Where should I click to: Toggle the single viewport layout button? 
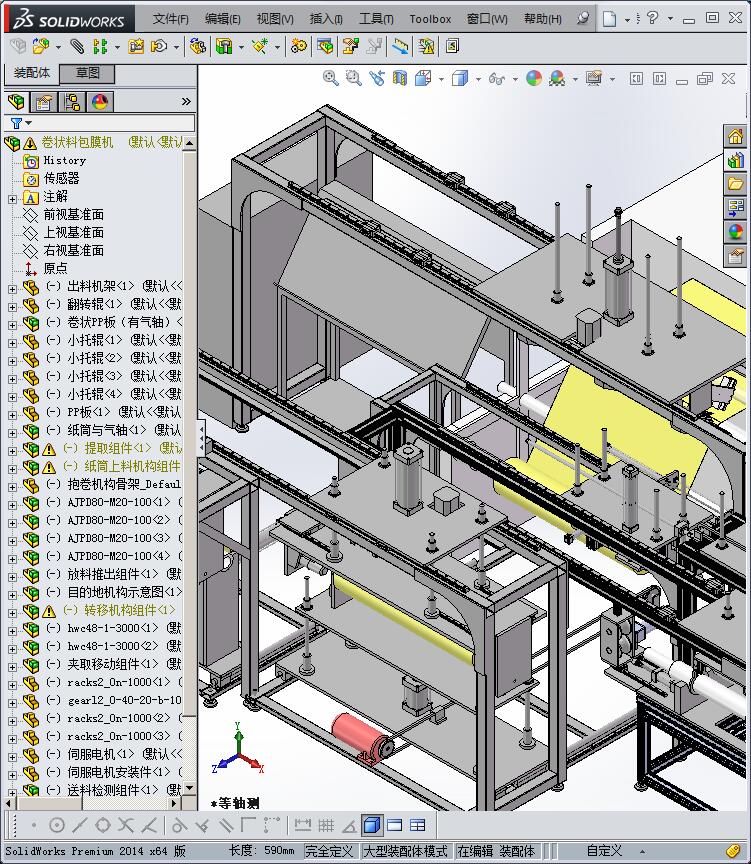pos(395,825)
